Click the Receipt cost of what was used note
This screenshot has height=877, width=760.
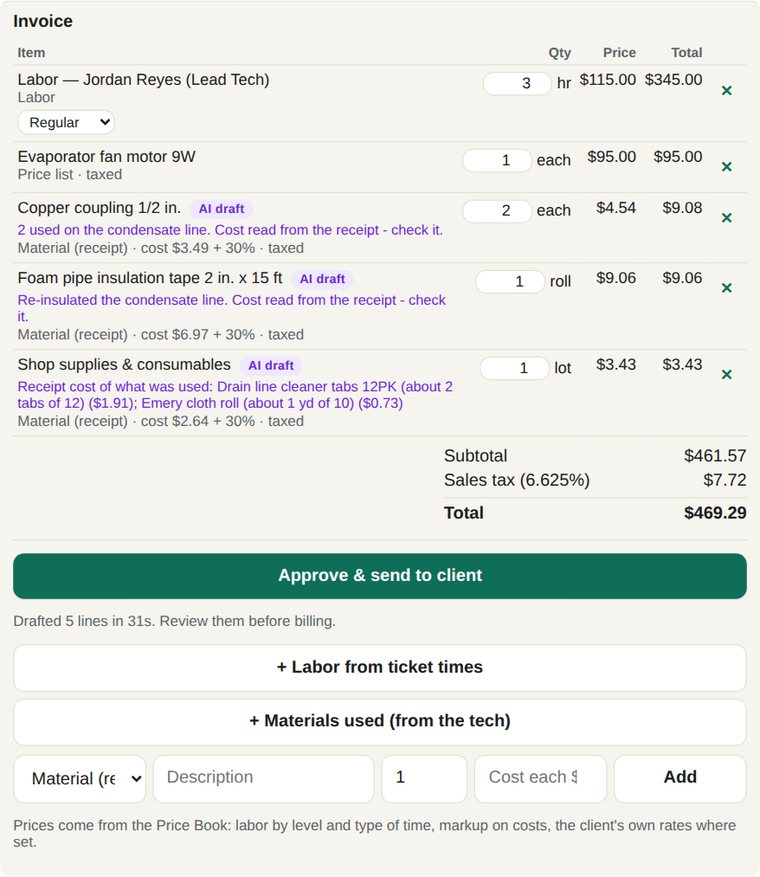[235, 395]
